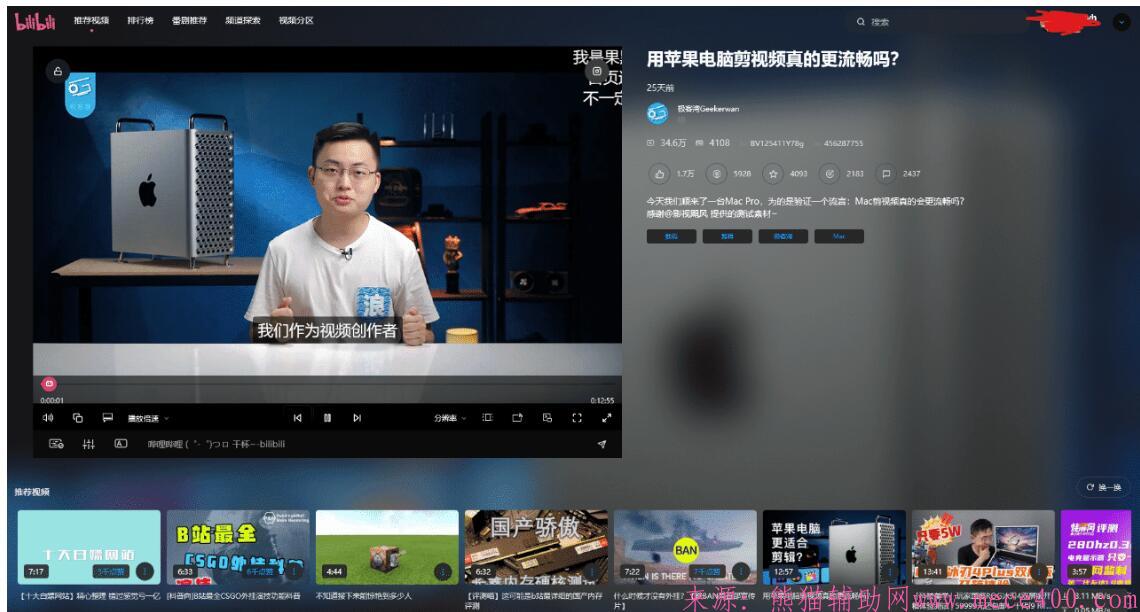The image size is (1140, 612).
Task: Open the 播放倍速 playback speed dropdown
Action: [x=148, y=418]
